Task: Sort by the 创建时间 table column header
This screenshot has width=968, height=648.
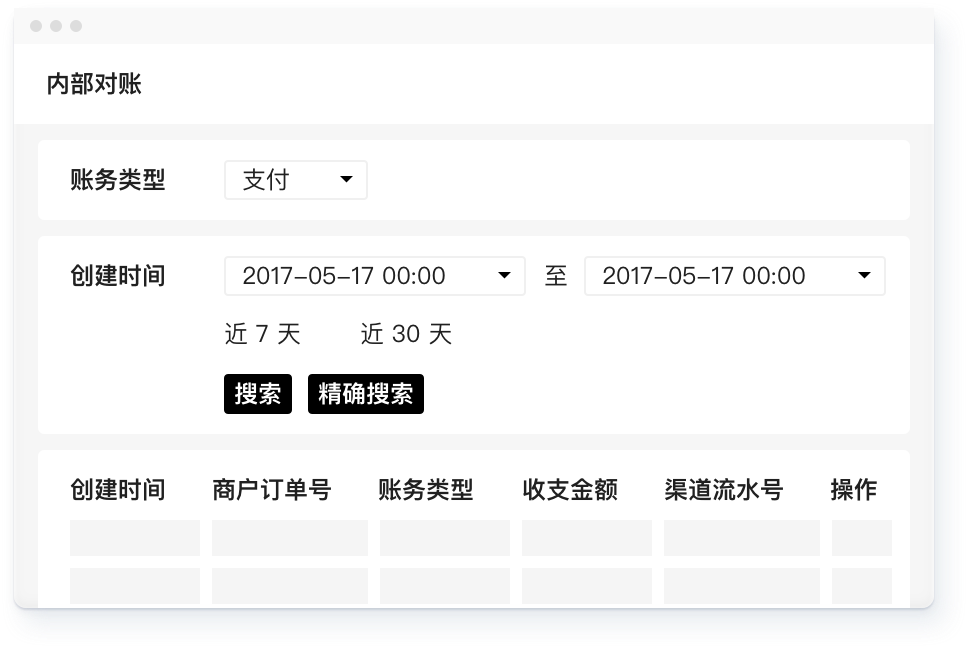Action: point(117,490)
